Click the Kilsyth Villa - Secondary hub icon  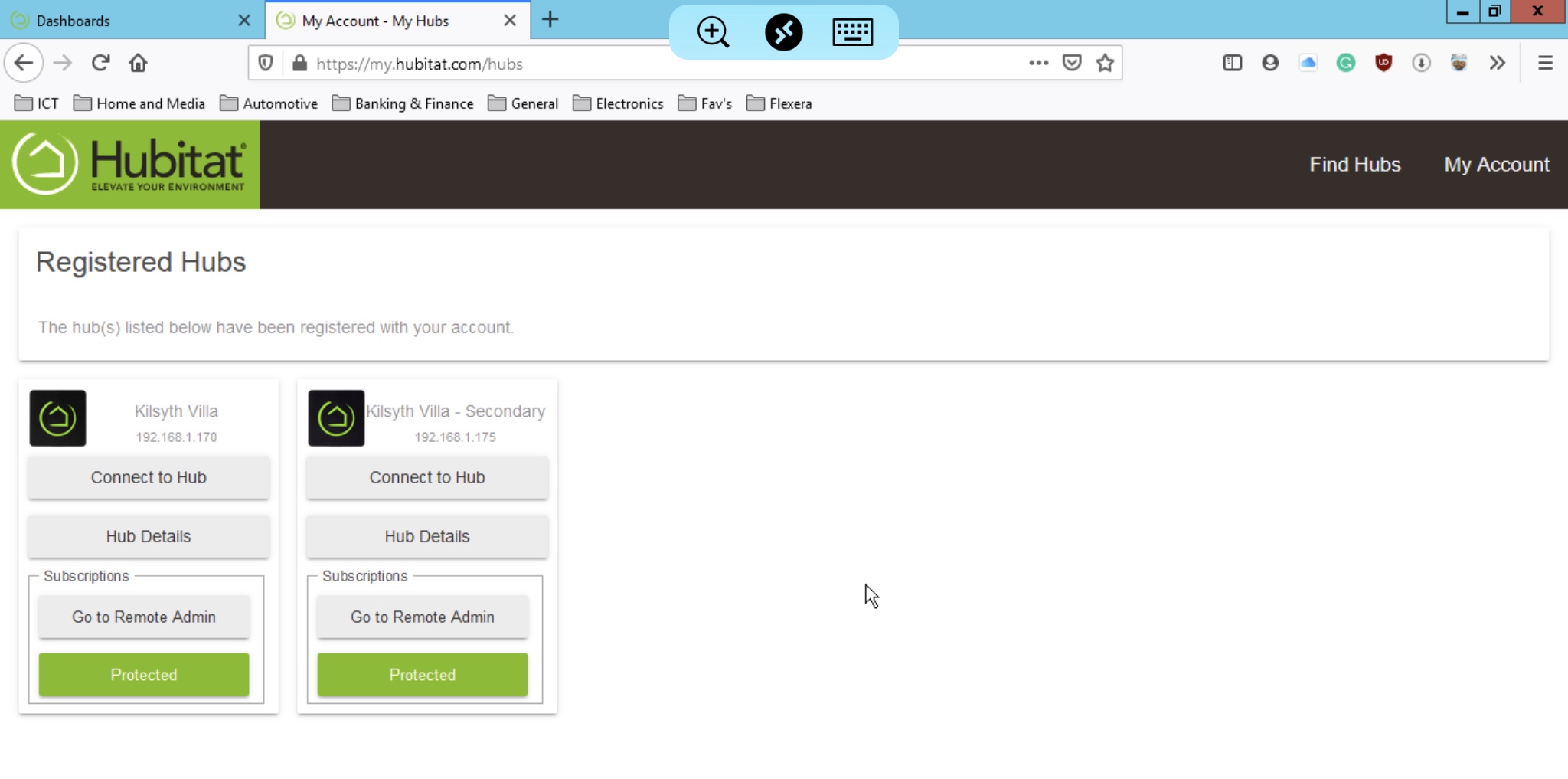point(336,418)
